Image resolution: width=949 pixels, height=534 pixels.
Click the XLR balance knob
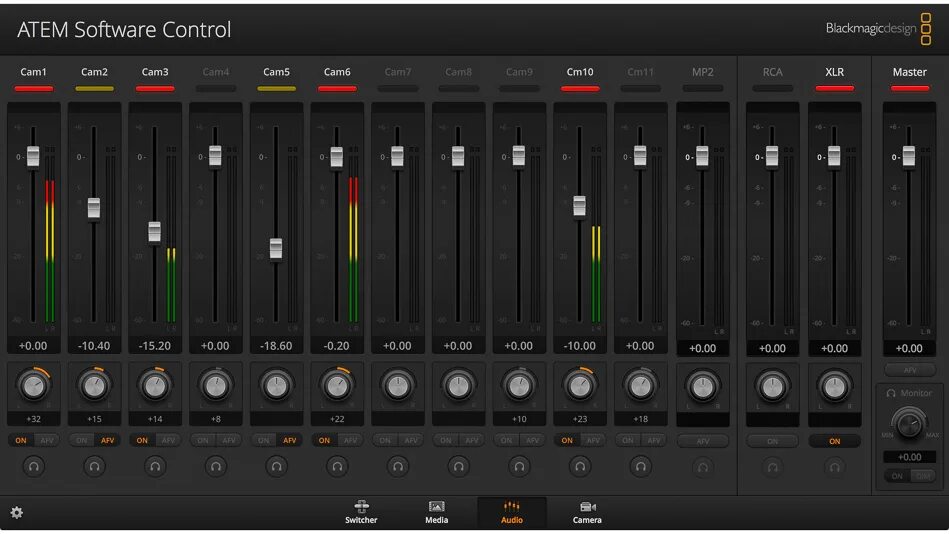coord(835,387)
